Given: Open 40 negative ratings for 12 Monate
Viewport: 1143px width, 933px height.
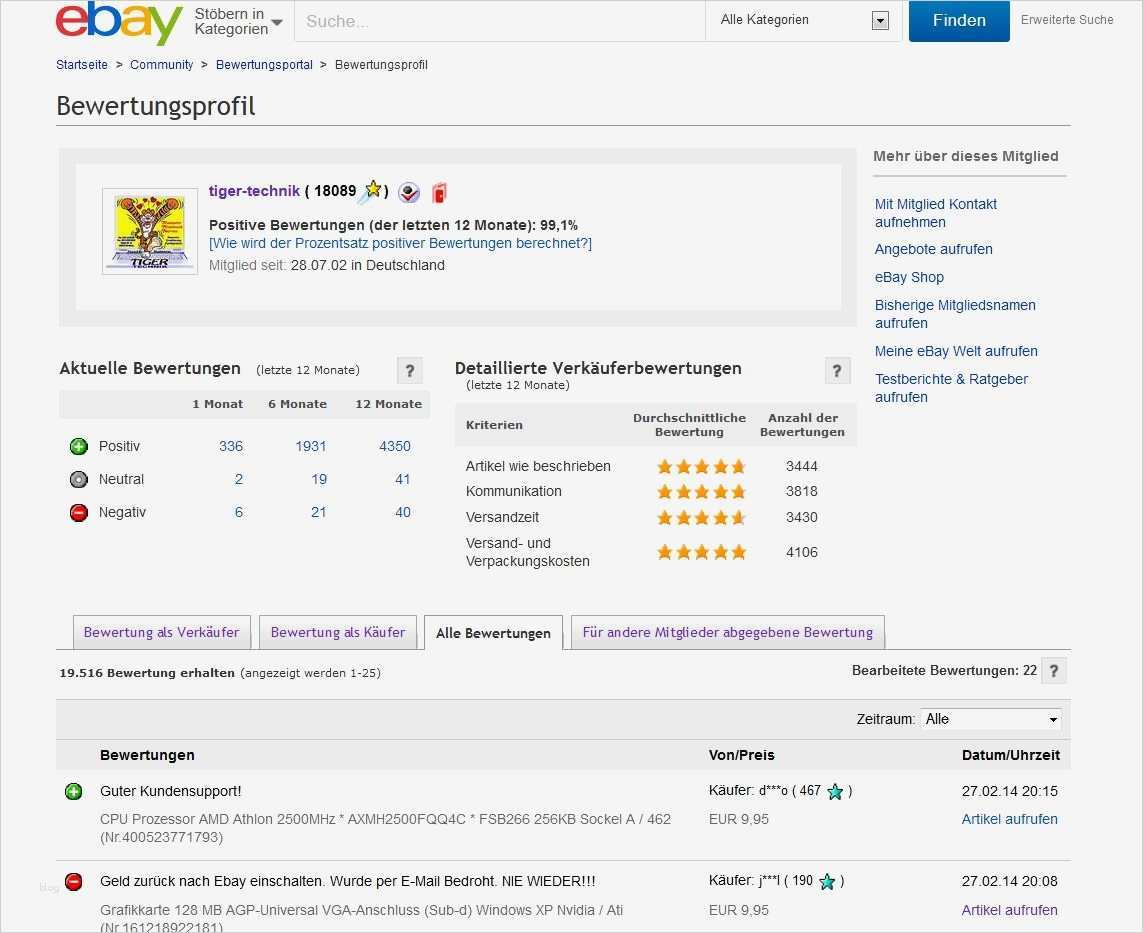Looking at the screenshot, I should 402,512.
